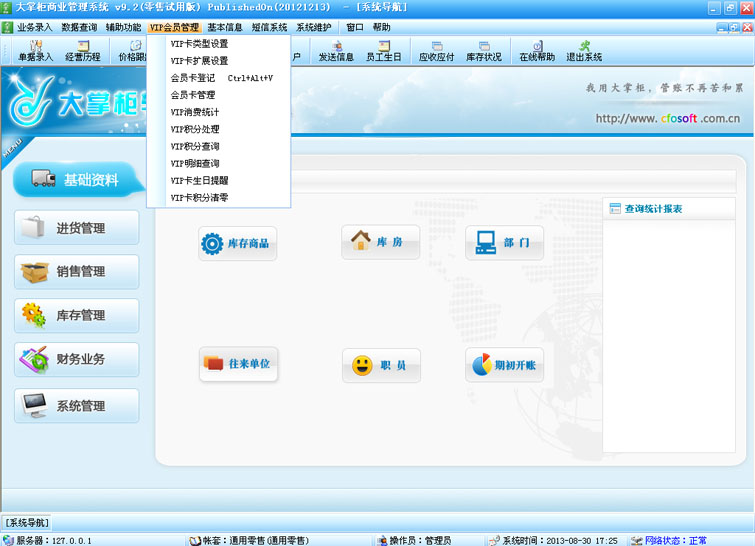The height and width of the screenshot is (546, 755).
Task: Choose VIP卡类型设置 menu entry
Action: 219,44
